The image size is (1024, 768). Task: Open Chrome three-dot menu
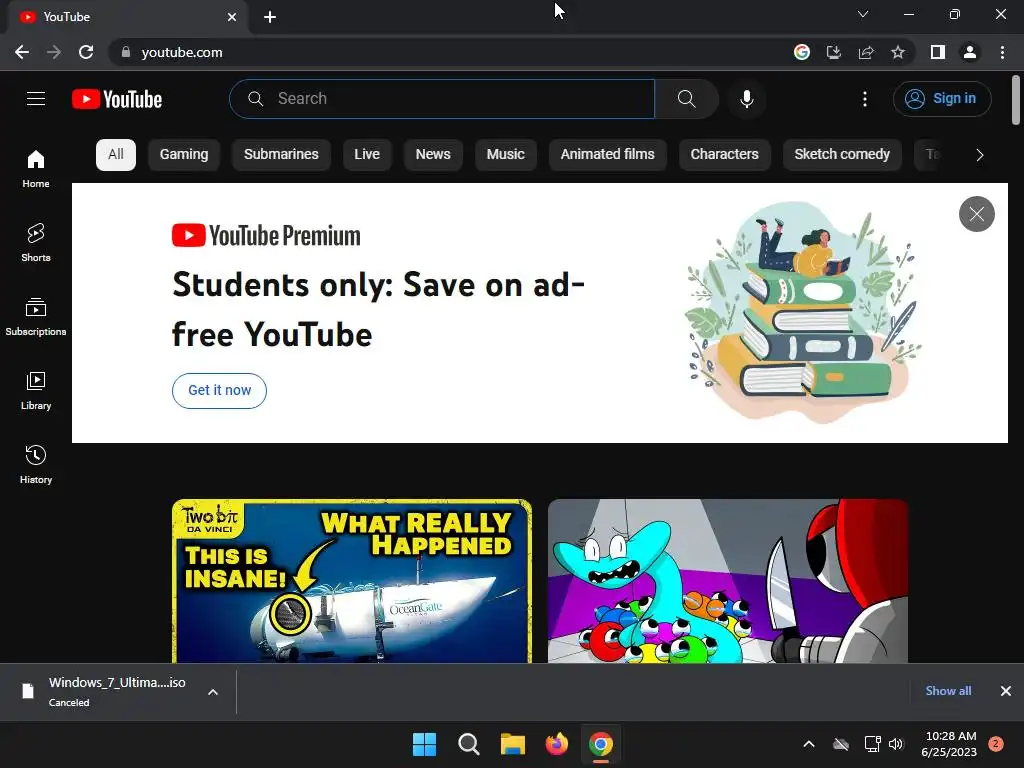(1002, 52)
